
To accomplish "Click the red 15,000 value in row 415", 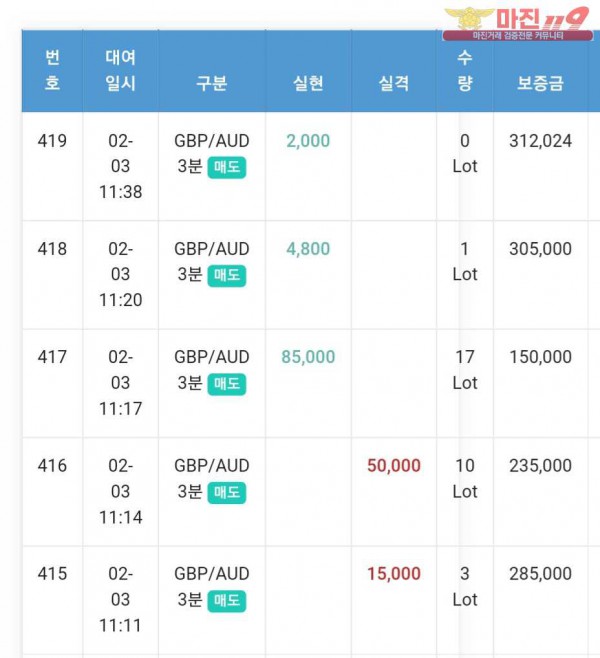I will tap(394, 574).
